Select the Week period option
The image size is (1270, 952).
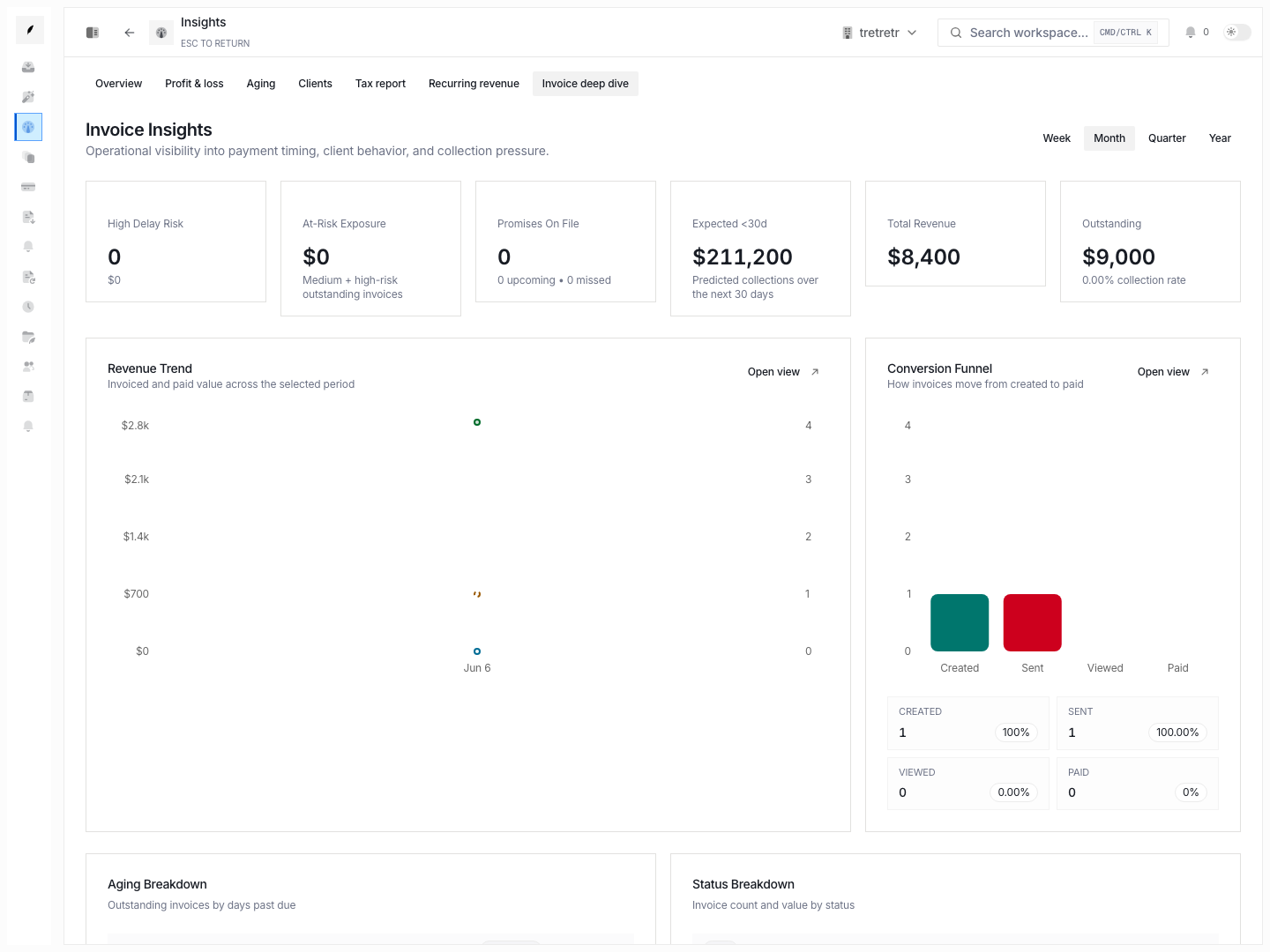tap(1057, 138)
